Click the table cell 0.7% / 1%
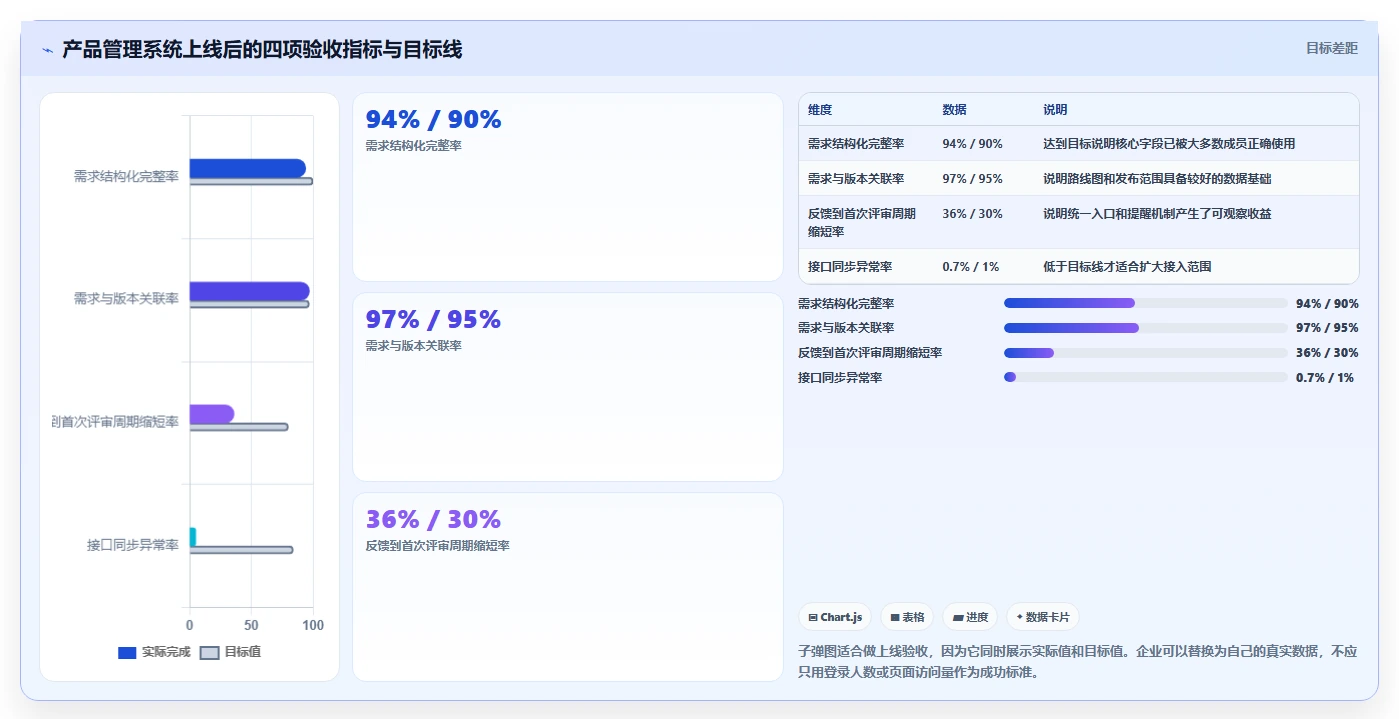This screenshot has height=719, width=1399. 970,267
